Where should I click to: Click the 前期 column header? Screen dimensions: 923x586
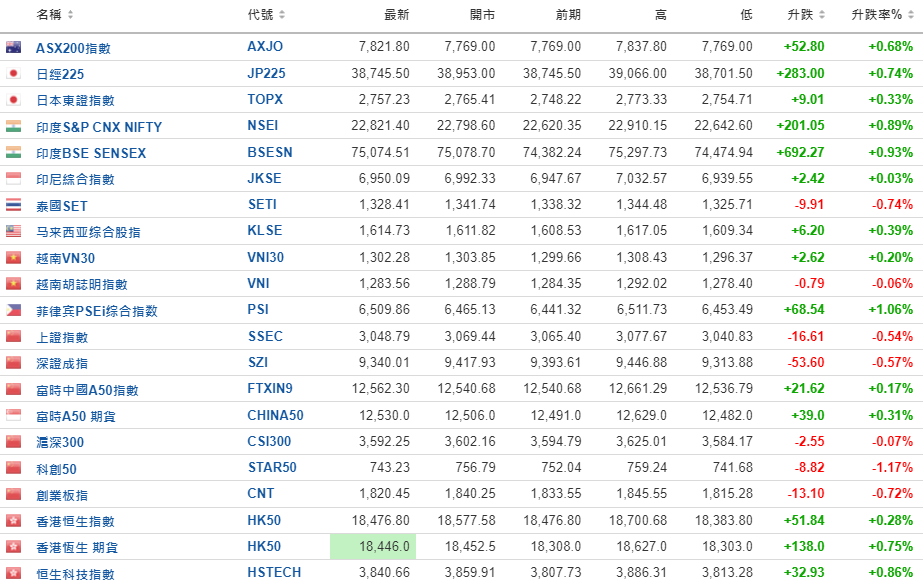(x=568, y=15)
